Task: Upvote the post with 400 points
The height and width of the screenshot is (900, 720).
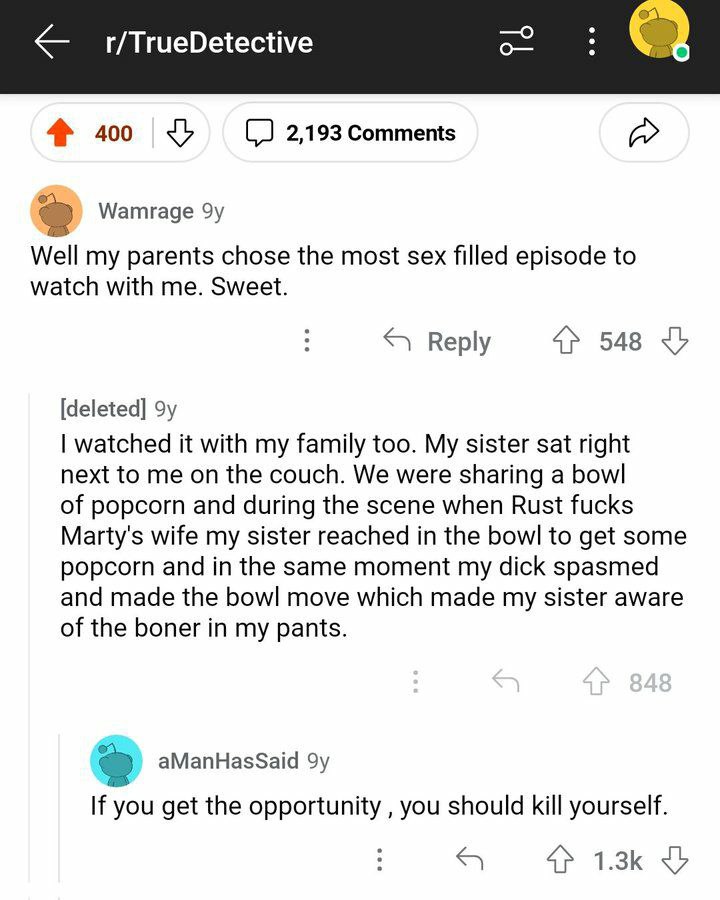Action: click(63, 133)
